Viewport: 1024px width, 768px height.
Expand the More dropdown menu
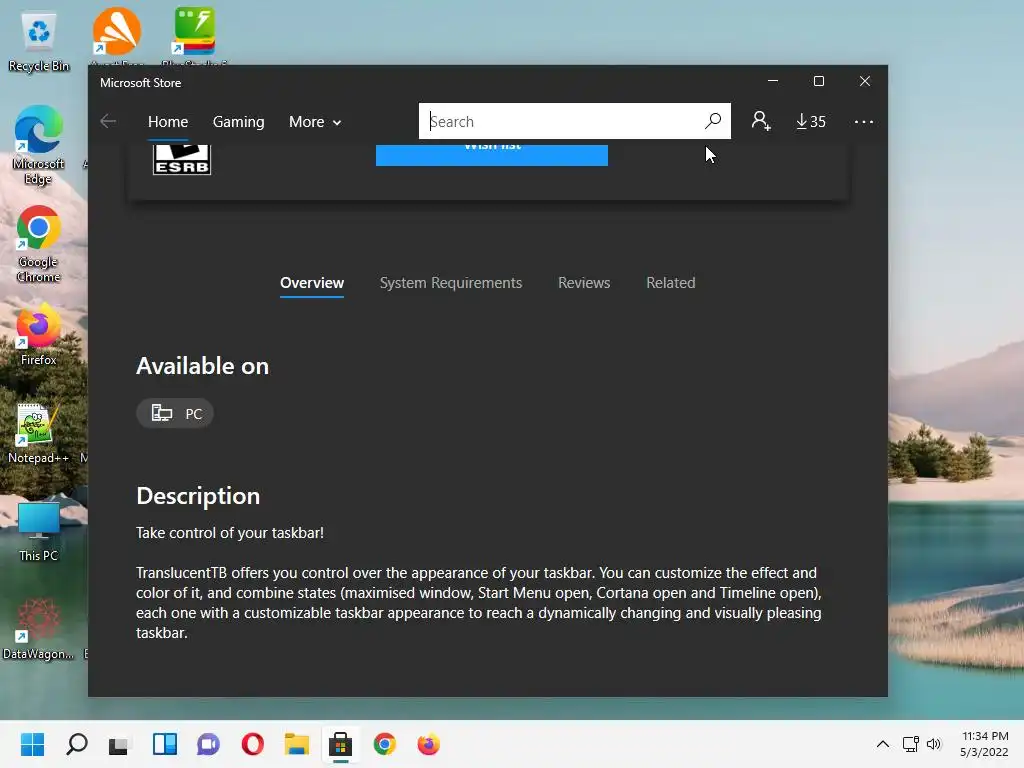click(x=315, y=121)
